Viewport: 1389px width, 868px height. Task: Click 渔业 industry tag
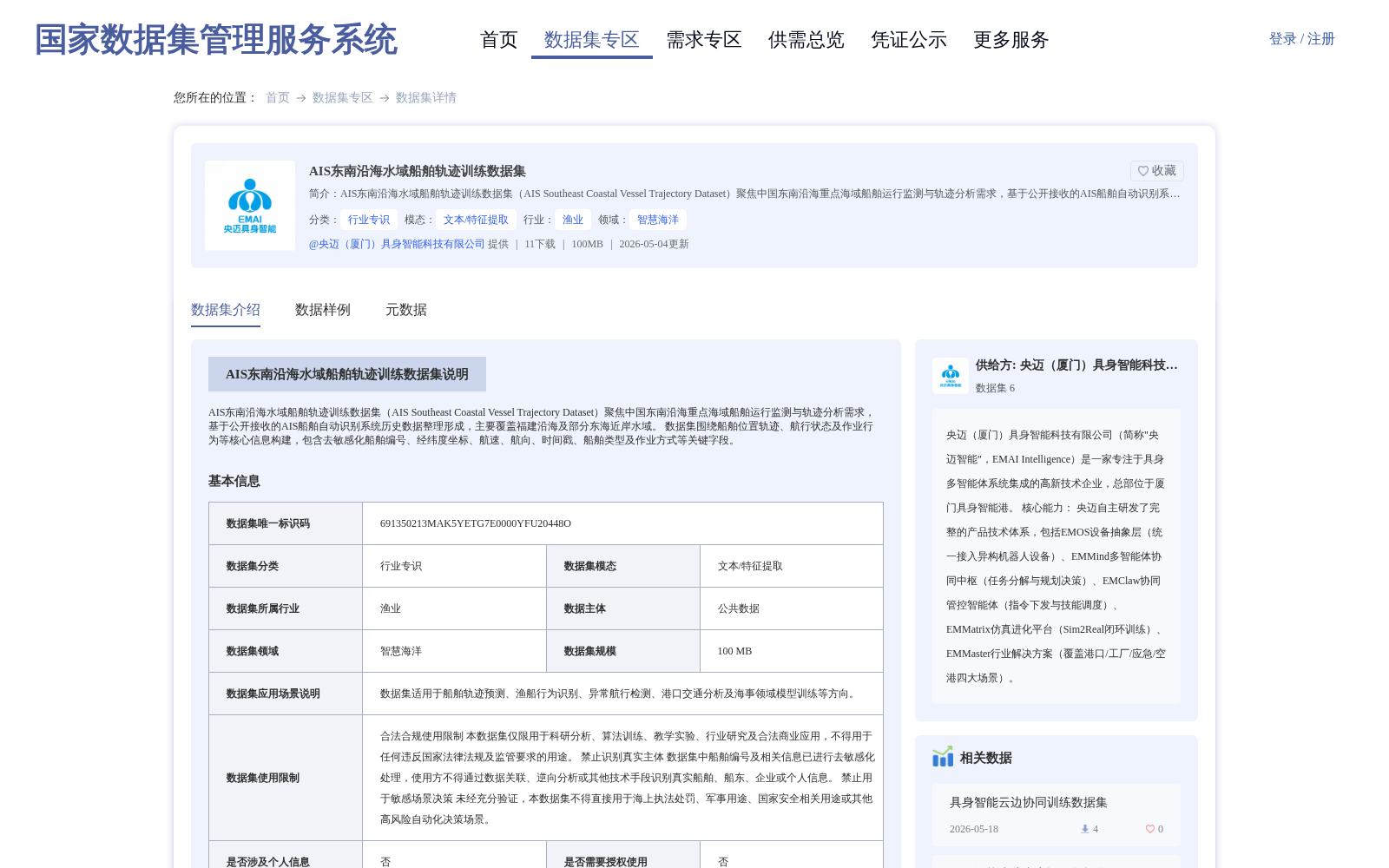tap(573, 220)
